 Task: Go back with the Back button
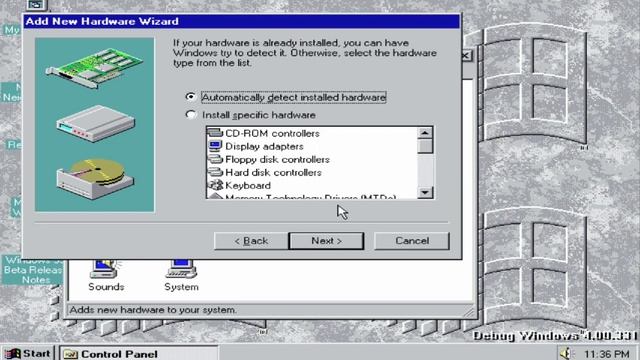(x=251, y=241)
